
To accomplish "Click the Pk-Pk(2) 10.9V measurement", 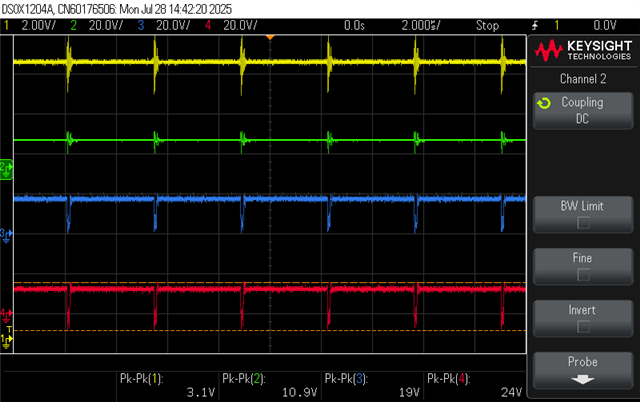I will click(270, 385).
